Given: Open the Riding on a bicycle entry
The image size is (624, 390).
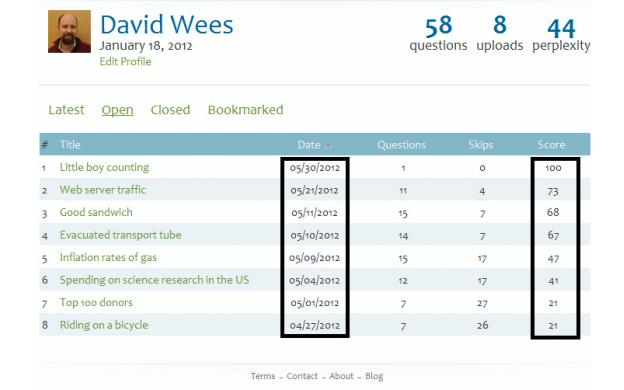Looking at the screenshot, I should click(104, 325).
